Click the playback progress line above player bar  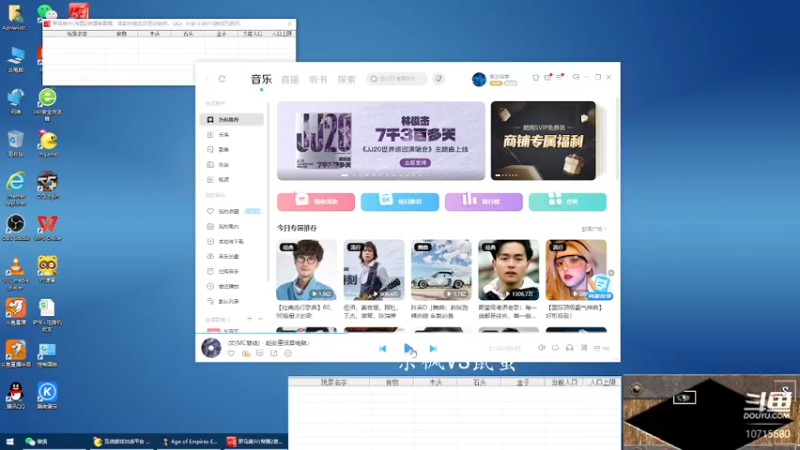coord(408,334)
